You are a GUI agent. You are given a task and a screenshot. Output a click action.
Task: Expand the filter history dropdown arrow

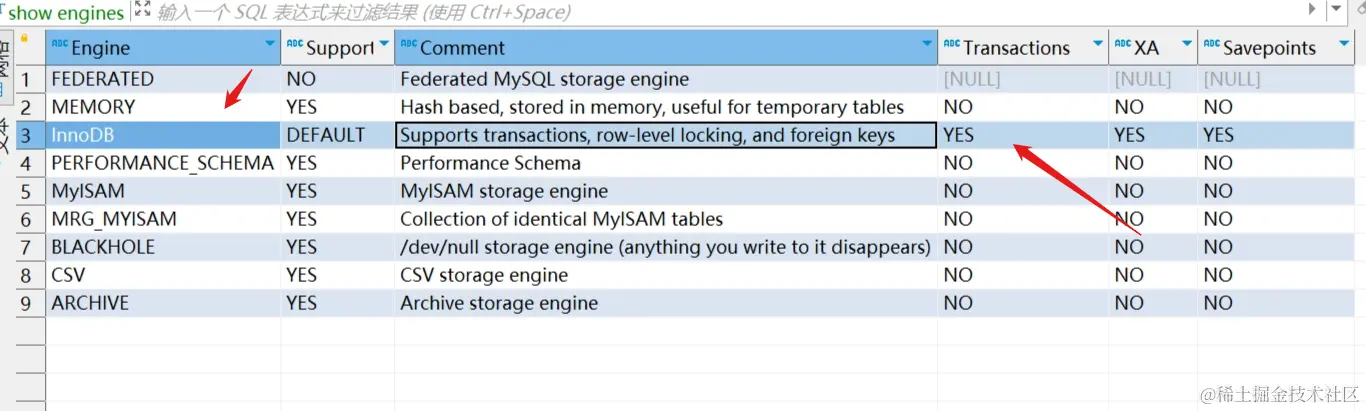1337,9
